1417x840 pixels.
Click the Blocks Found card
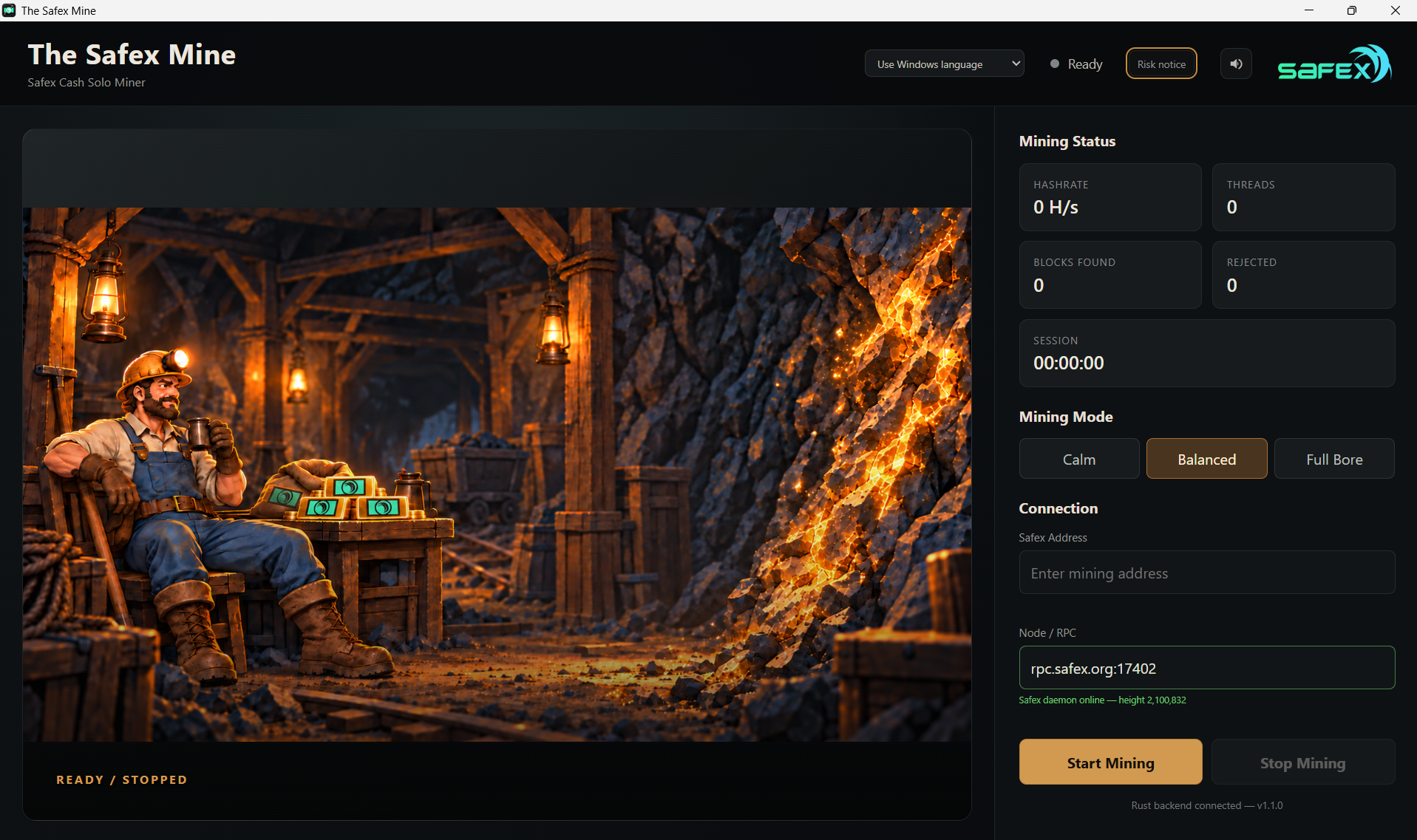(x=1110, y=275)
